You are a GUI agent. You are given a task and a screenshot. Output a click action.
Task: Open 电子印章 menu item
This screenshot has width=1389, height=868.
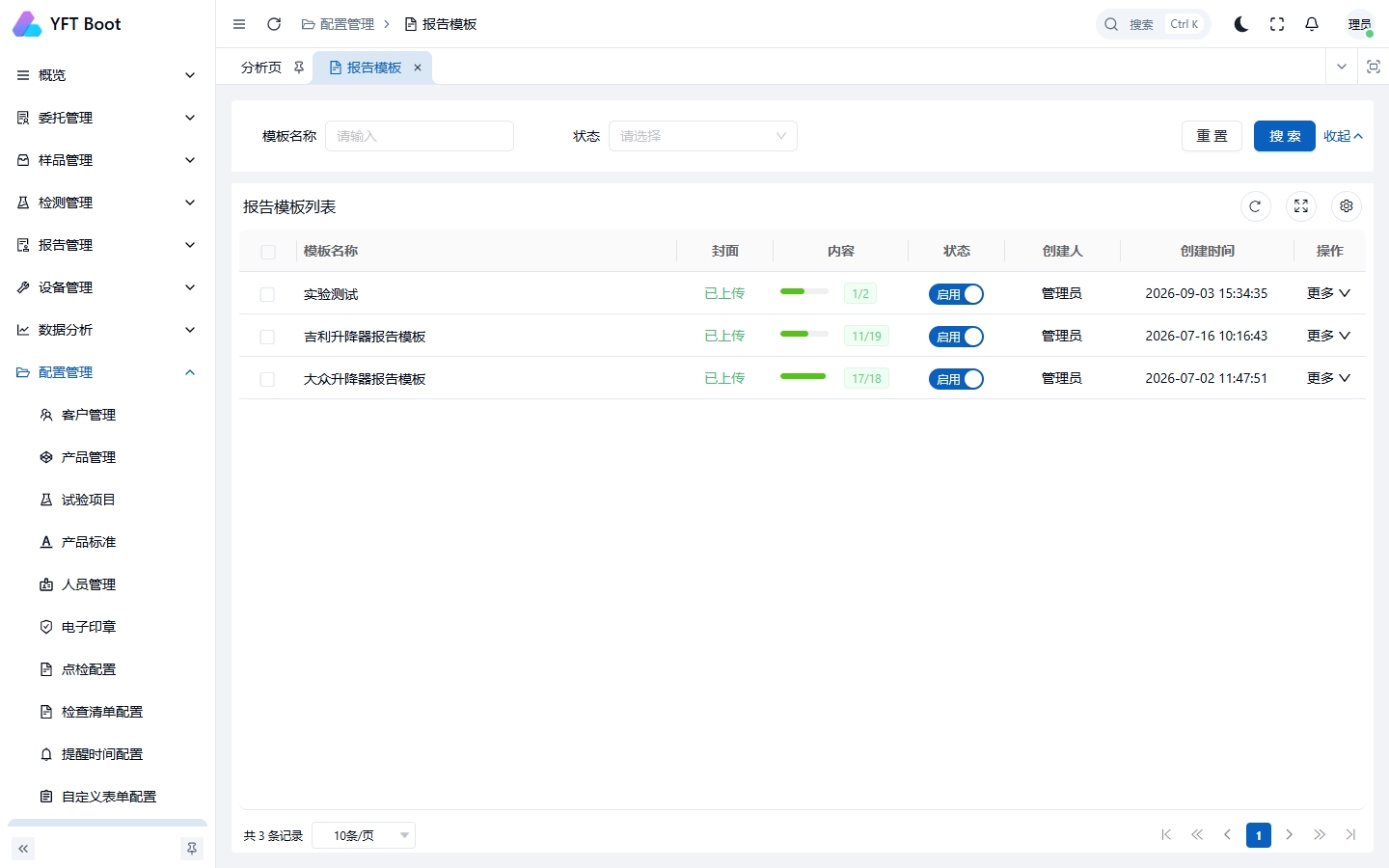click(x=107, y=627)
